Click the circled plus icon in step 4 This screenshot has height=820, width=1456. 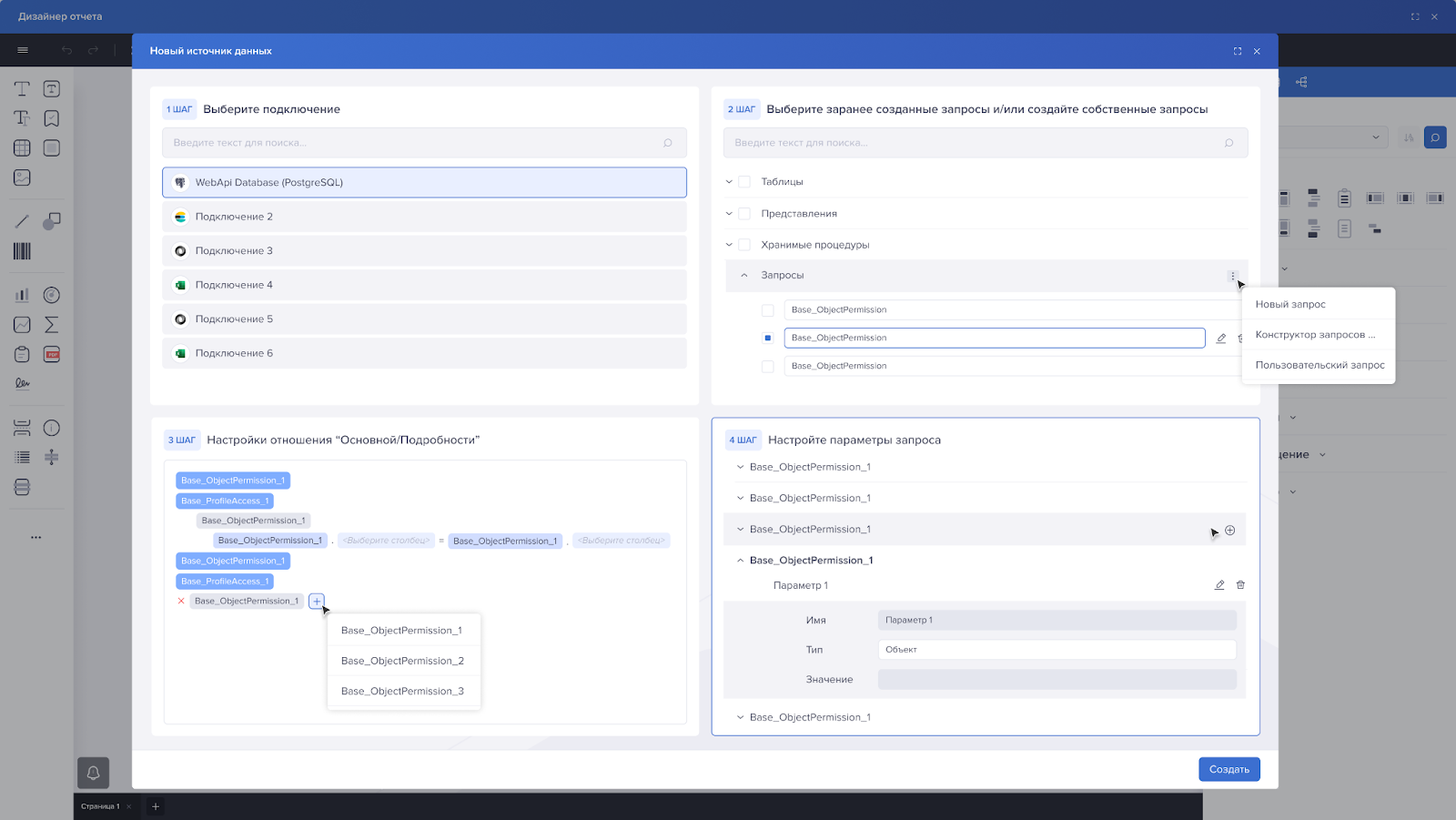coord(1229,531)
